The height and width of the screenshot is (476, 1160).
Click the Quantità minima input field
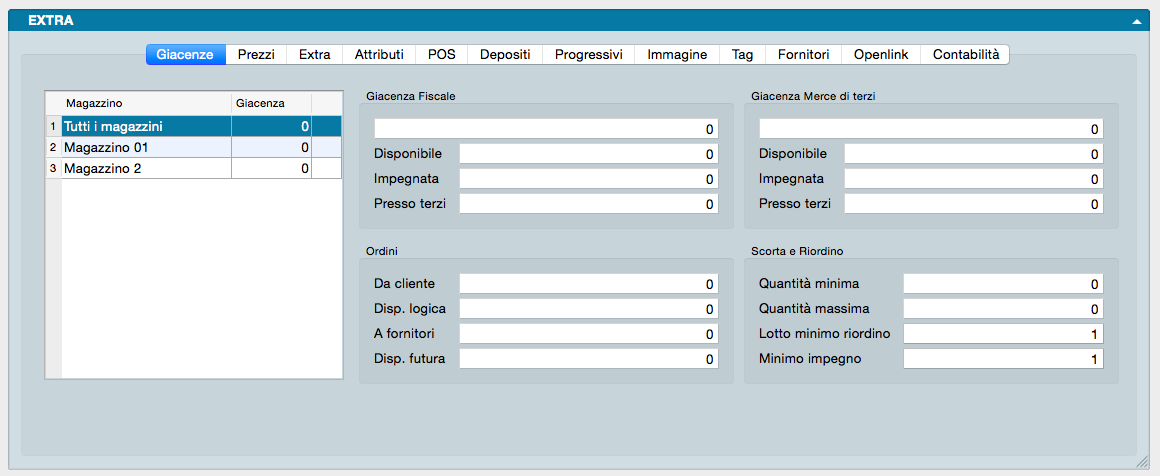pos(1002,284)
